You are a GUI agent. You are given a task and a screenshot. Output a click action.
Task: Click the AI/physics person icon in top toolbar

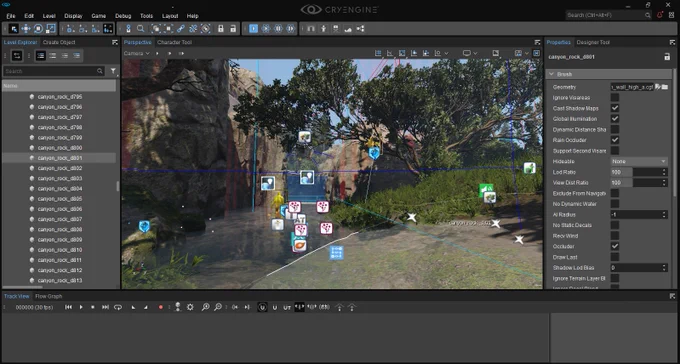pyautogui.click(x=323, y=29)
